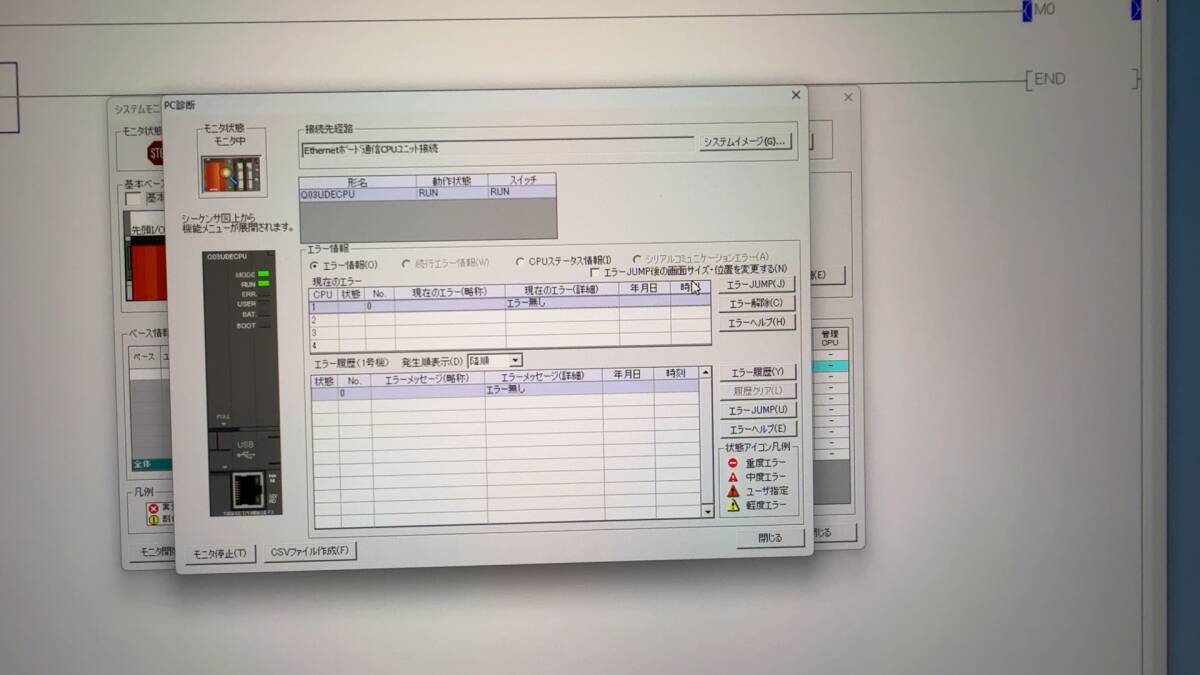This screenshot has height=675, width=1200.
Task: Click the 動作状態 column header
Action: [451, 181]
